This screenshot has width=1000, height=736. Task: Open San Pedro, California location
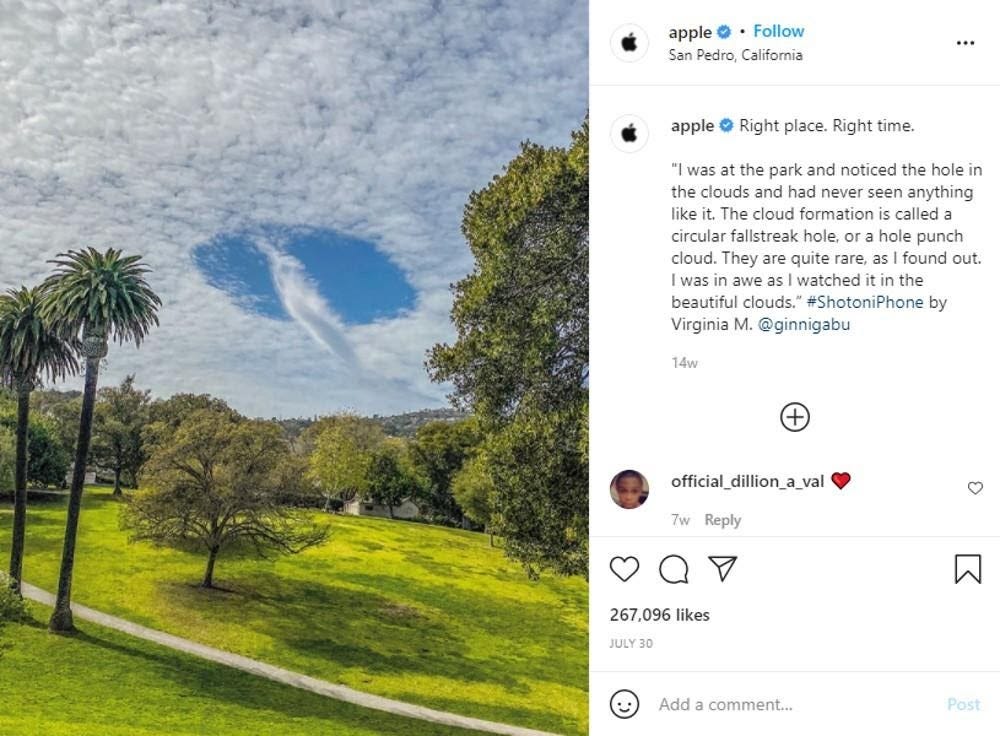pos(735,55)
